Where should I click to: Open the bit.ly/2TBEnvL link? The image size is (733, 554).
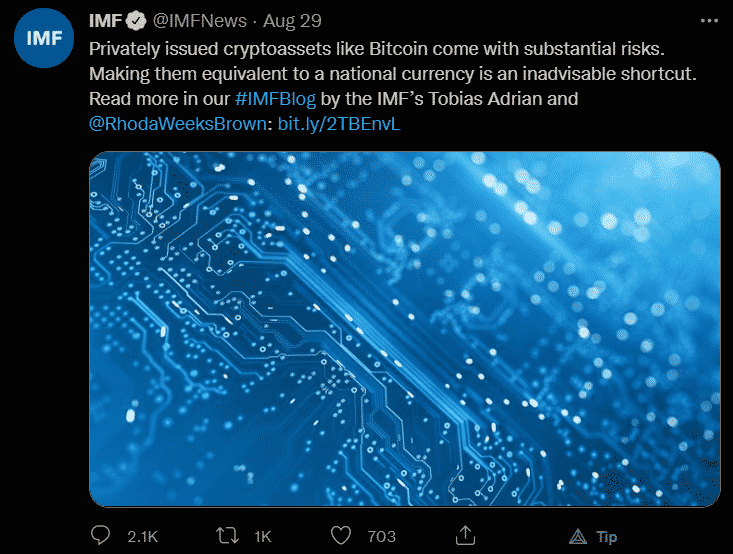tap(339, 124)
